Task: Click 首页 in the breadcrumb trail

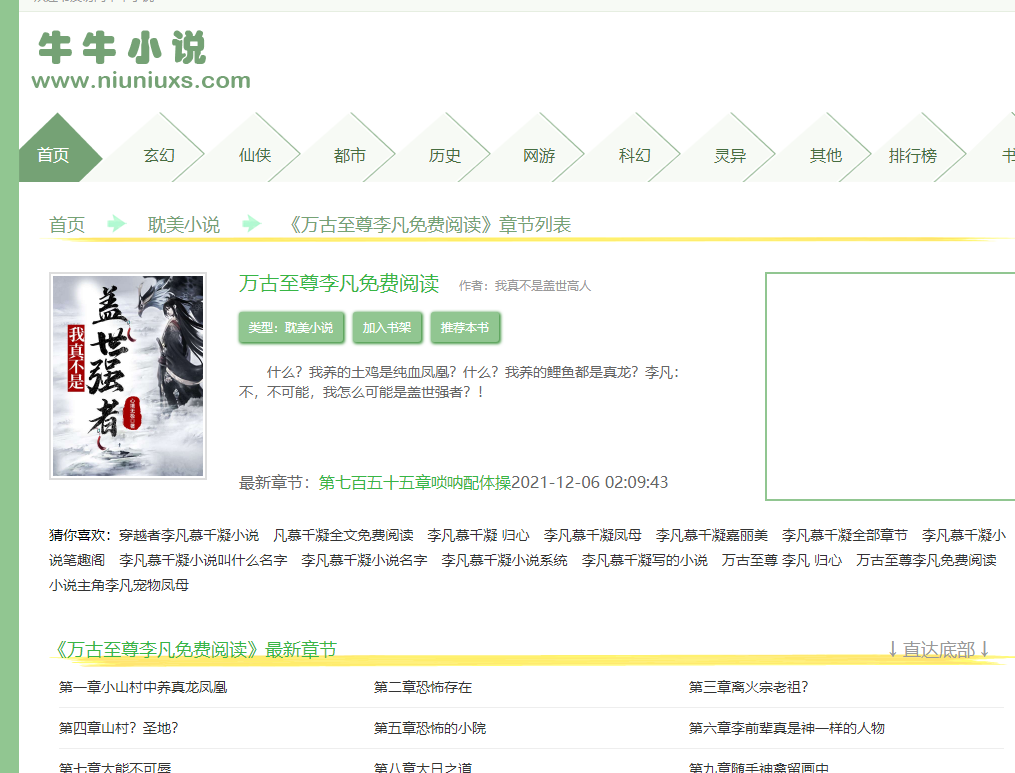Action: click(x=67, y=224)
